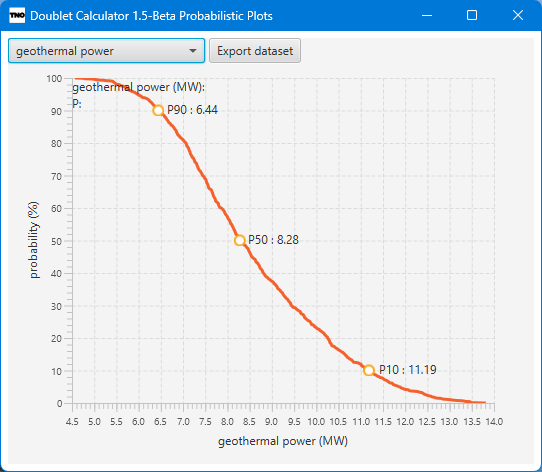Minimize the Probabilistic Plots window
The height and width of the screenshot is (472, 542).
(x=427, y=16)
